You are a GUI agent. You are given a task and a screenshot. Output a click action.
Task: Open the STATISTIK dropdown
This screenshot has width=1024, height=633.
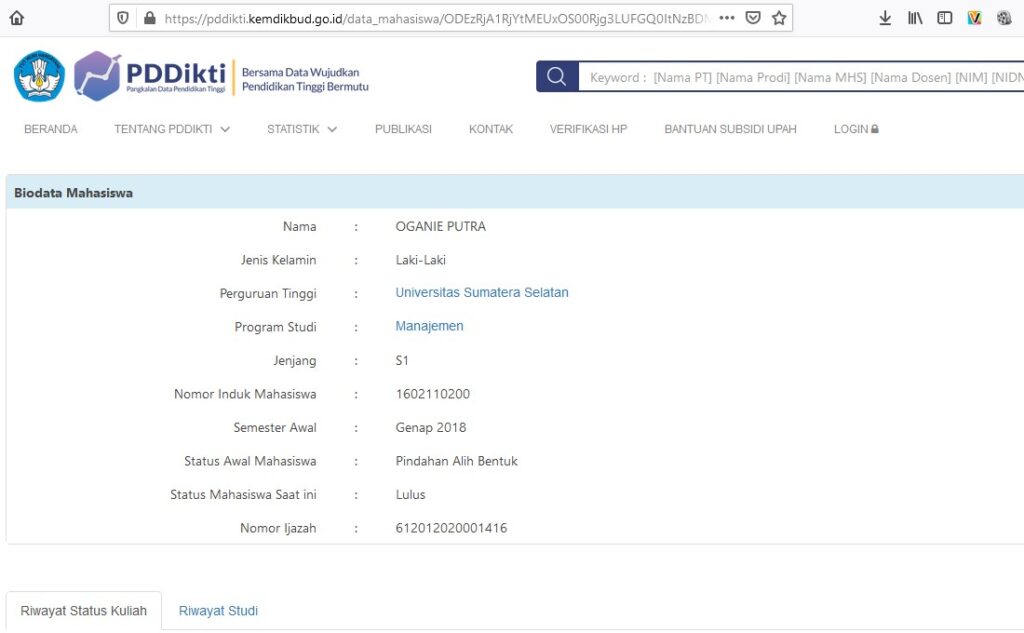(301, 129)
